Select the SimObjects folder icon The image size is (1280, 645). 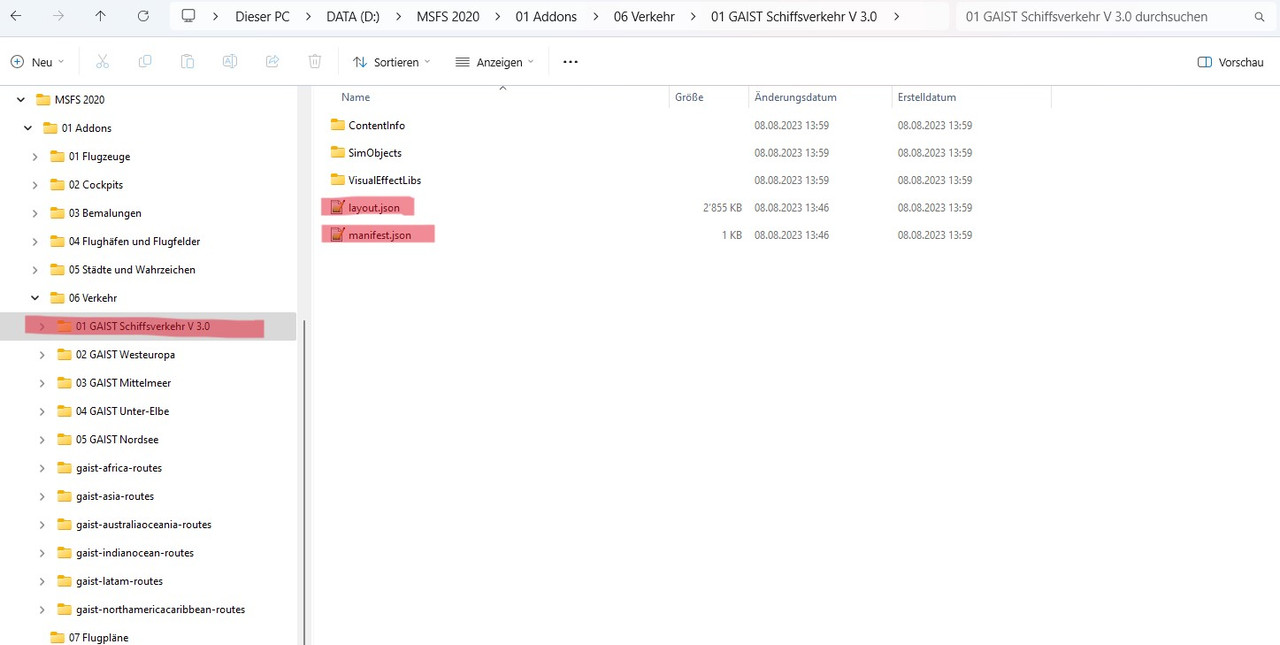pyautogui.click(x=337, y=153)
